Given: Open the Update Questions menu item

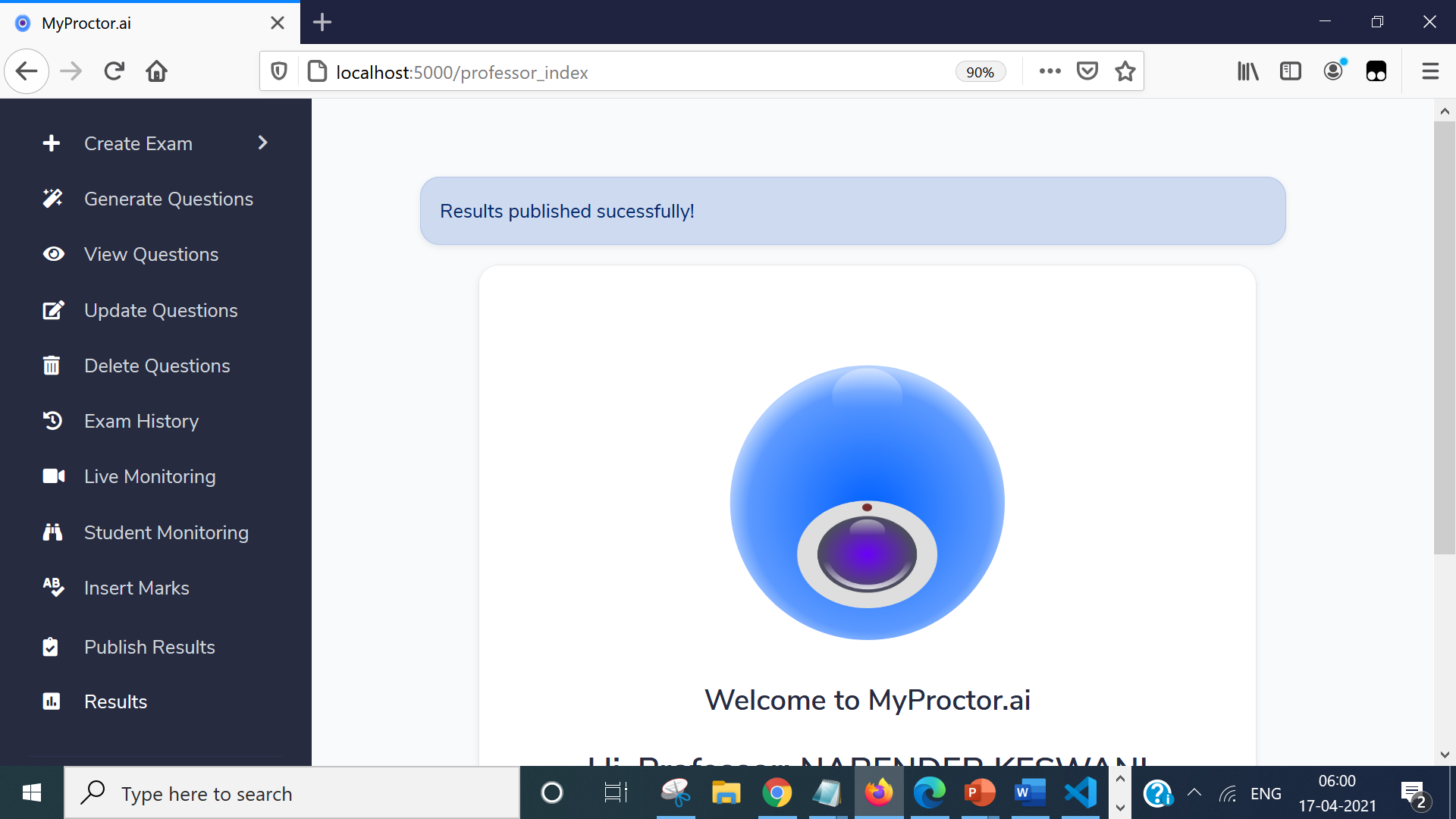Looking at the screenshot, I should (x=161, y=310).
